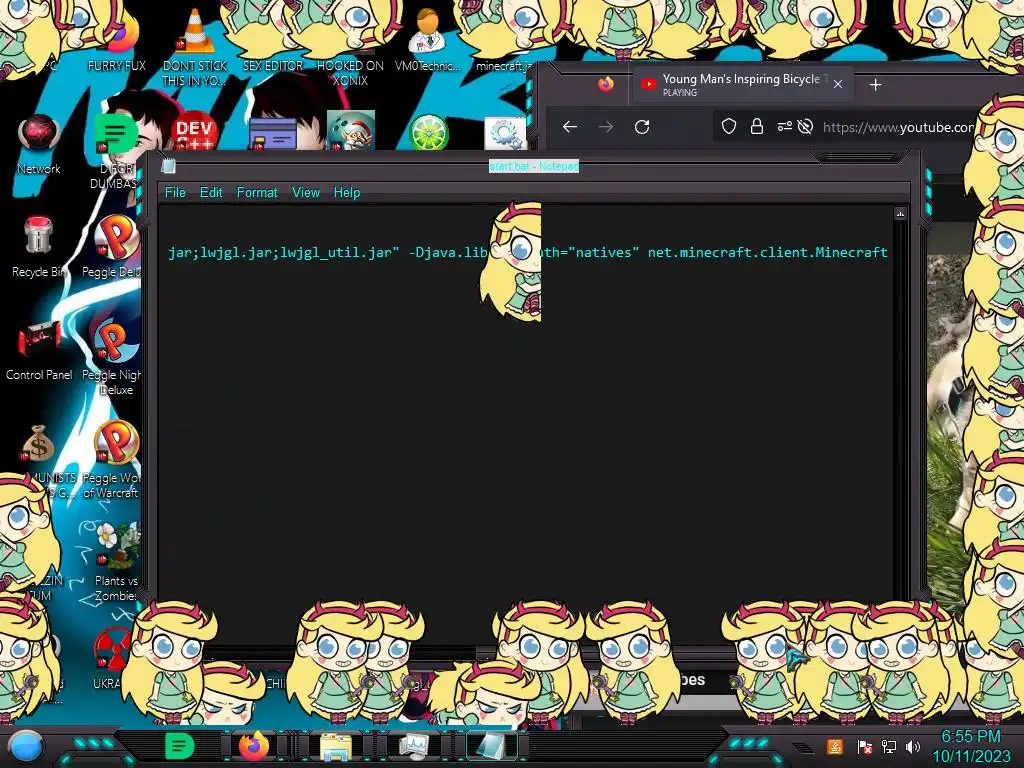Click the autoplay blocked icon in Firefox
Viewport: 1024px width, 768px height.
(x=805, y=127)
